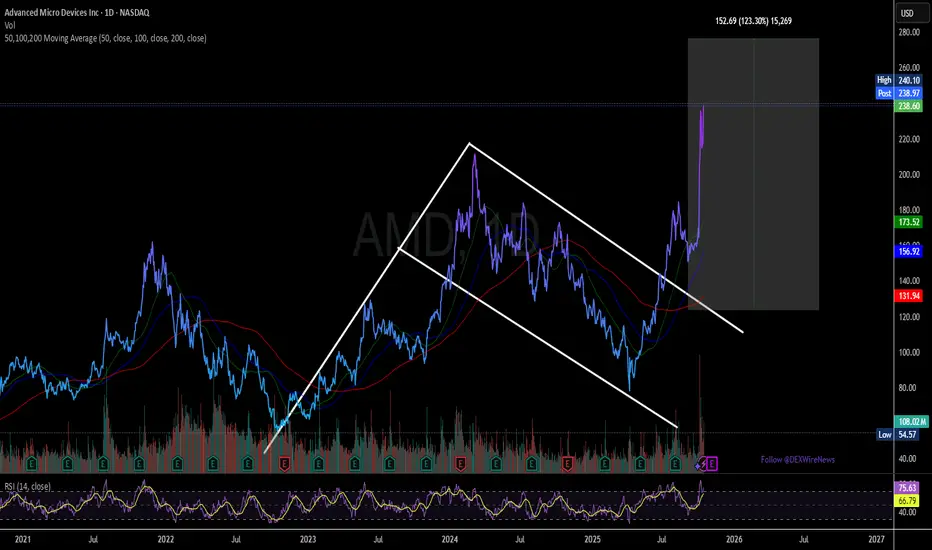Click the first green earnings marker in early 2021
Screen dimensions: 932x550
(x=32, y=464)
